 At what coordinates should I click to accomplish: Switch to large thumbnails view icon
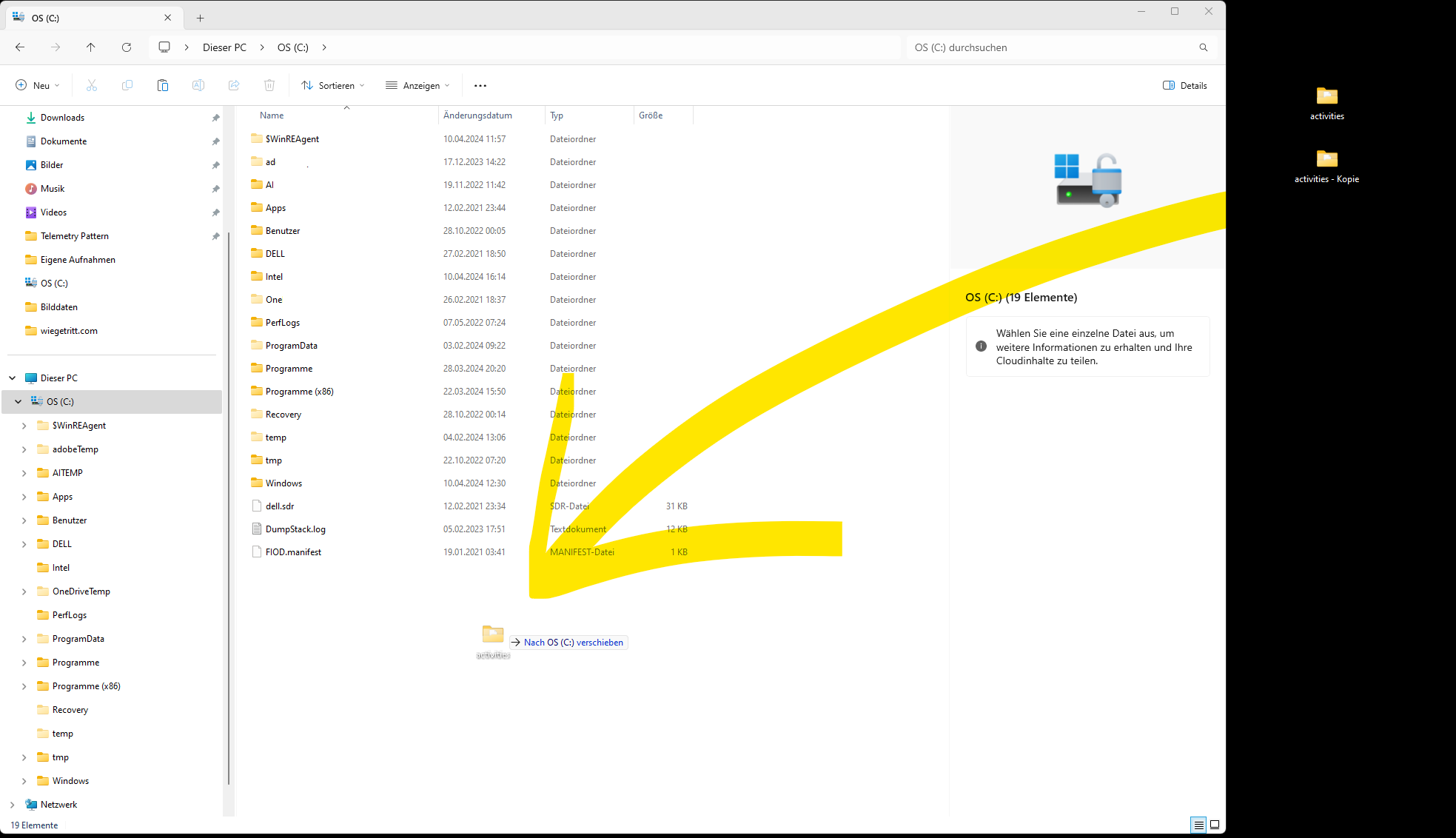pyautogui.click(x=1215, y=825)
